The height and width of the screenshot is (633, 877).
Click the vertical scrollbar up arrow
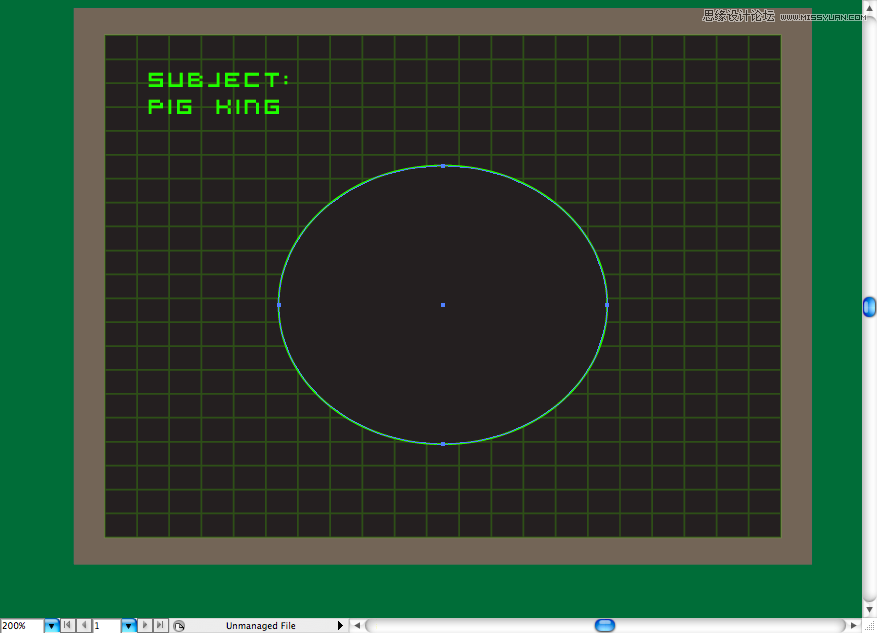pyautogui.click(x=869, y=8)
